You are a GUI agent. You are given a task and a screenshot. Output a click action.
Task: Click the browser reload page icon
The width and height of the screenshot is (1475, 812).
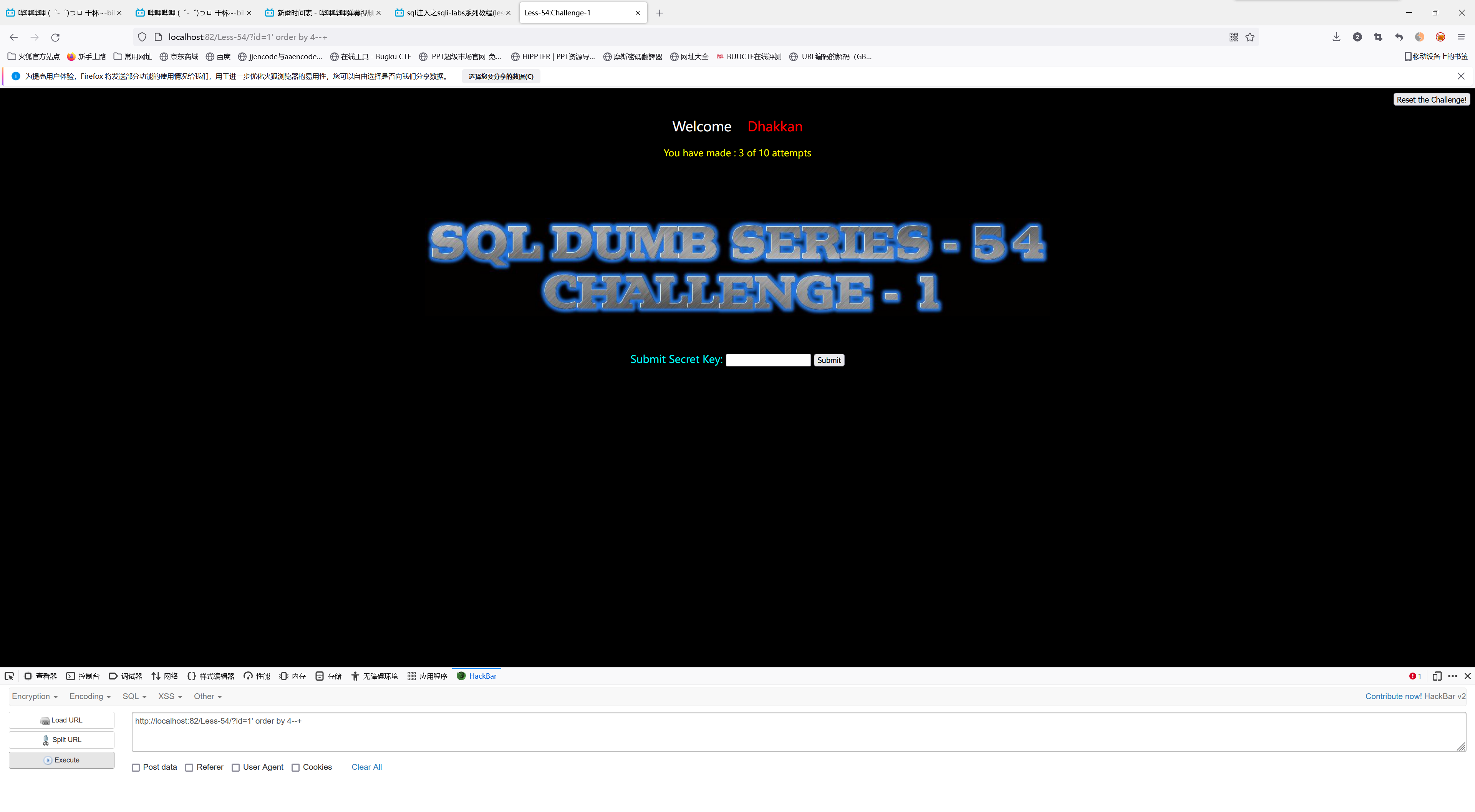coord(56,37)
